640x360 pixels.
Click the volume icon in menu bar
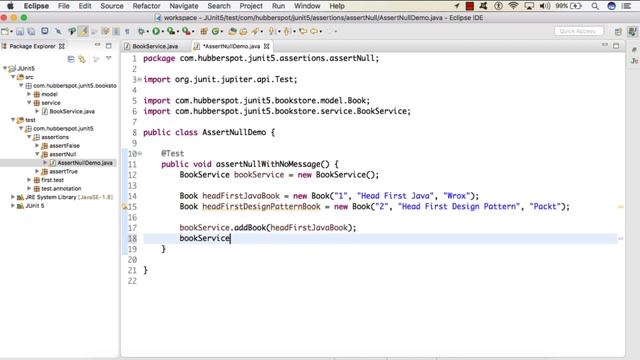[x=544, y=6]
